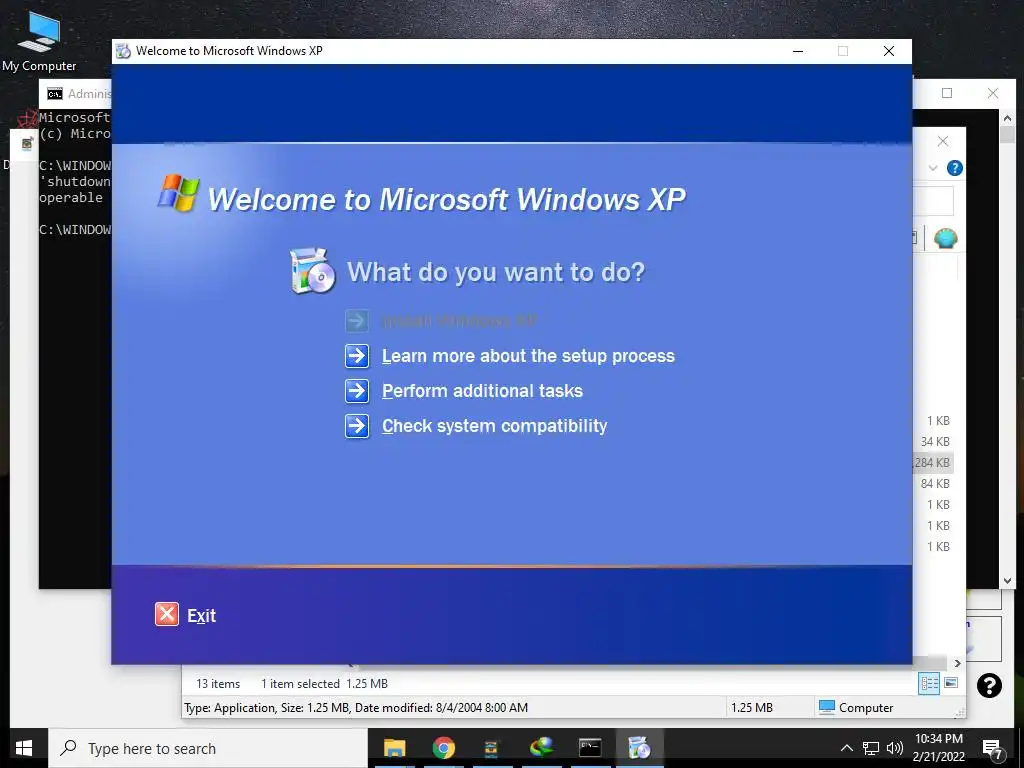The height and width of the screenshot is (768, 1024).
Task: Open the My Computer desktop icon
Action: [x=39, y=40]
